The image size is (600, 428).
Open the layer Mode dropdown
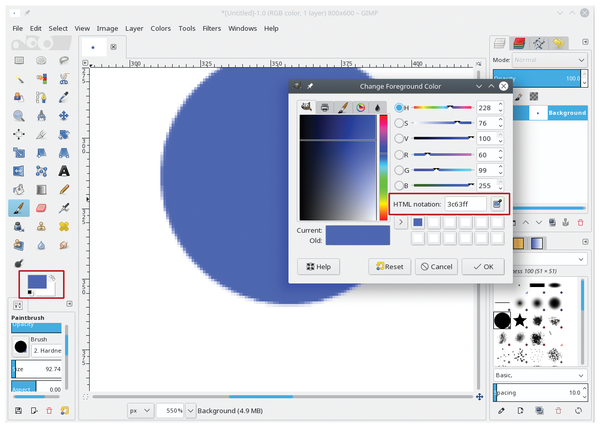[x=549, y=60]
